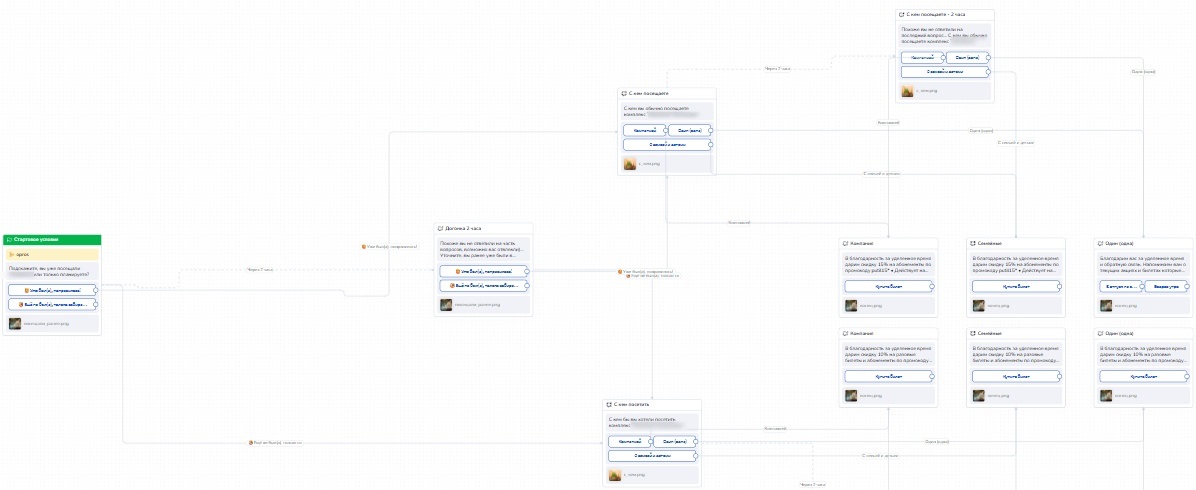This screenshot has height=490, width=1196.
Task: Click the opros trigger flag icon
Action: (x=11, y=254)
